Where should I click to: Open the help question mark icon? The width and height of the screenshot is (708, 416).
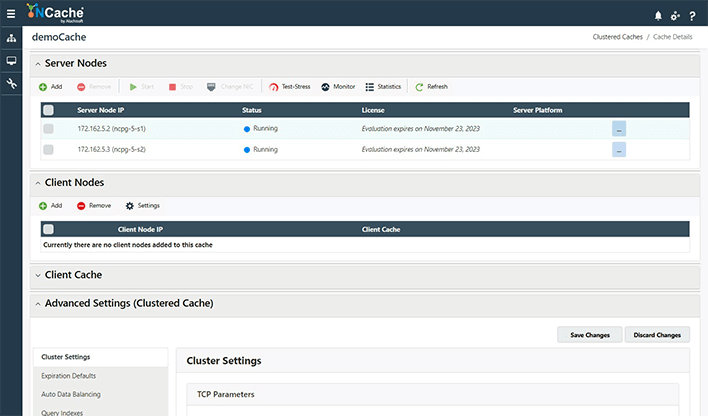click(x=692, y=16)
